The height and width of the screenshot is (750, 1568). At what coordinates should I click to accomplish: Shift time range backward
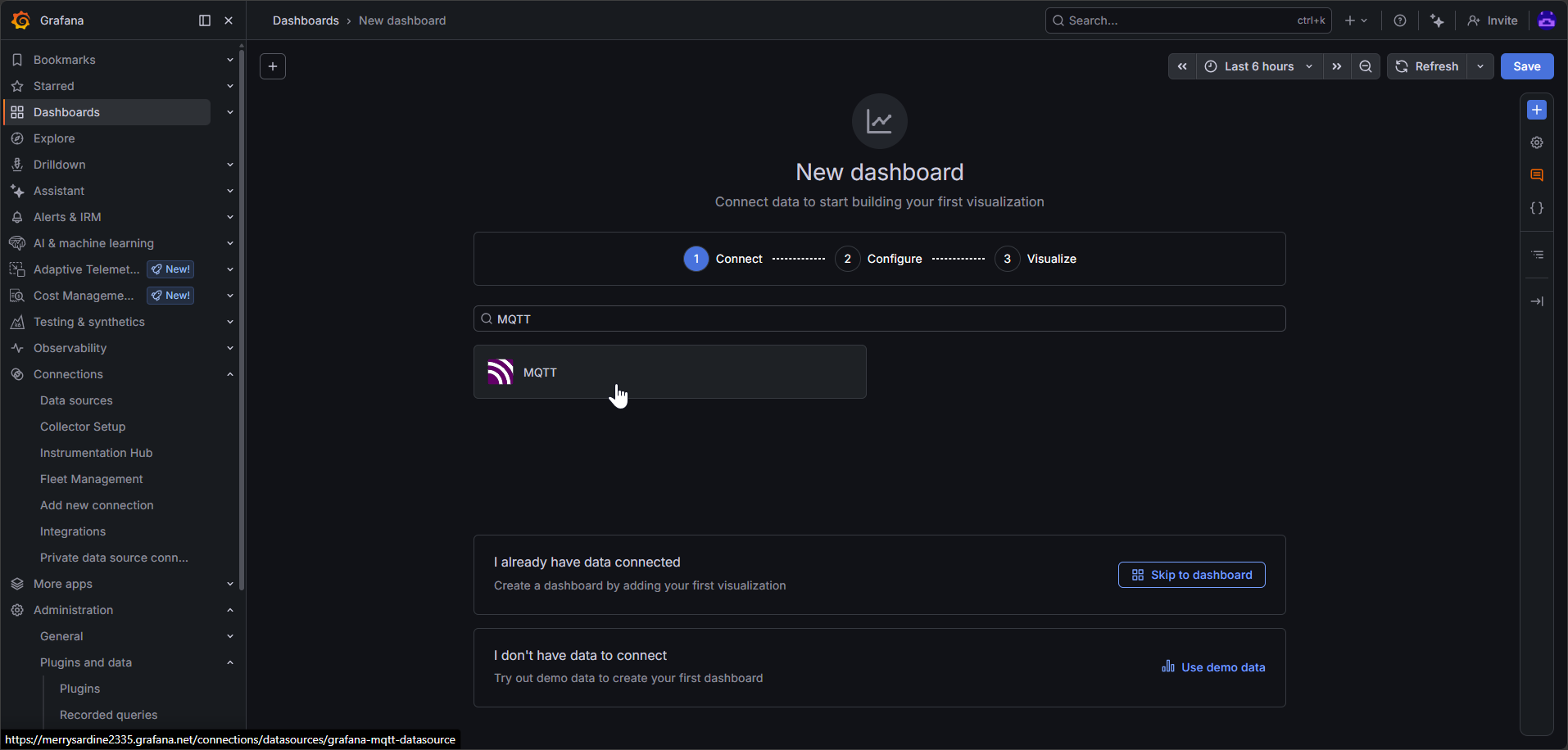[x=1182, y=66]
